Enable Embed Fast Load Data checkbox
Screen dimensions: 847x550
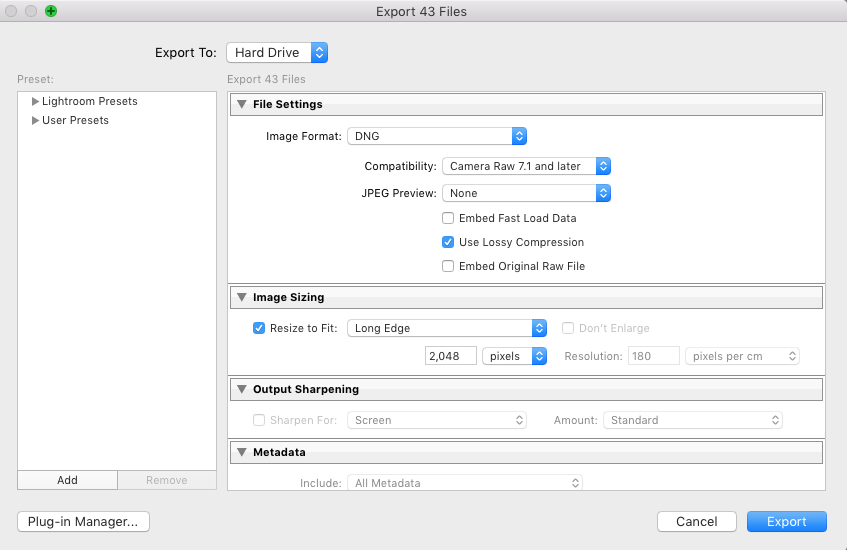(448, 218)
